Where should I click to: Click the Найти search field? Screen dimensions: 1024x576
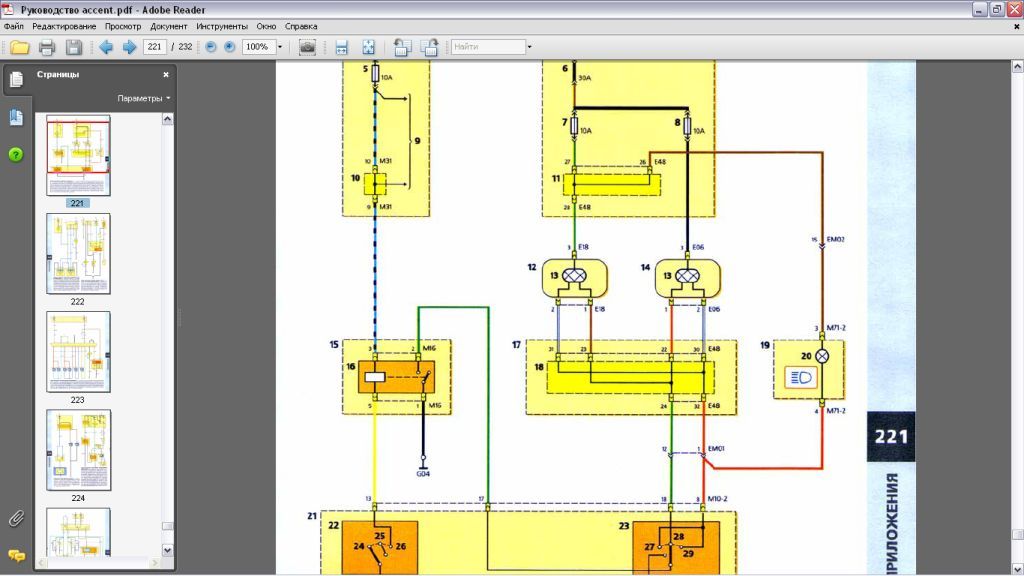pos(488,47)
